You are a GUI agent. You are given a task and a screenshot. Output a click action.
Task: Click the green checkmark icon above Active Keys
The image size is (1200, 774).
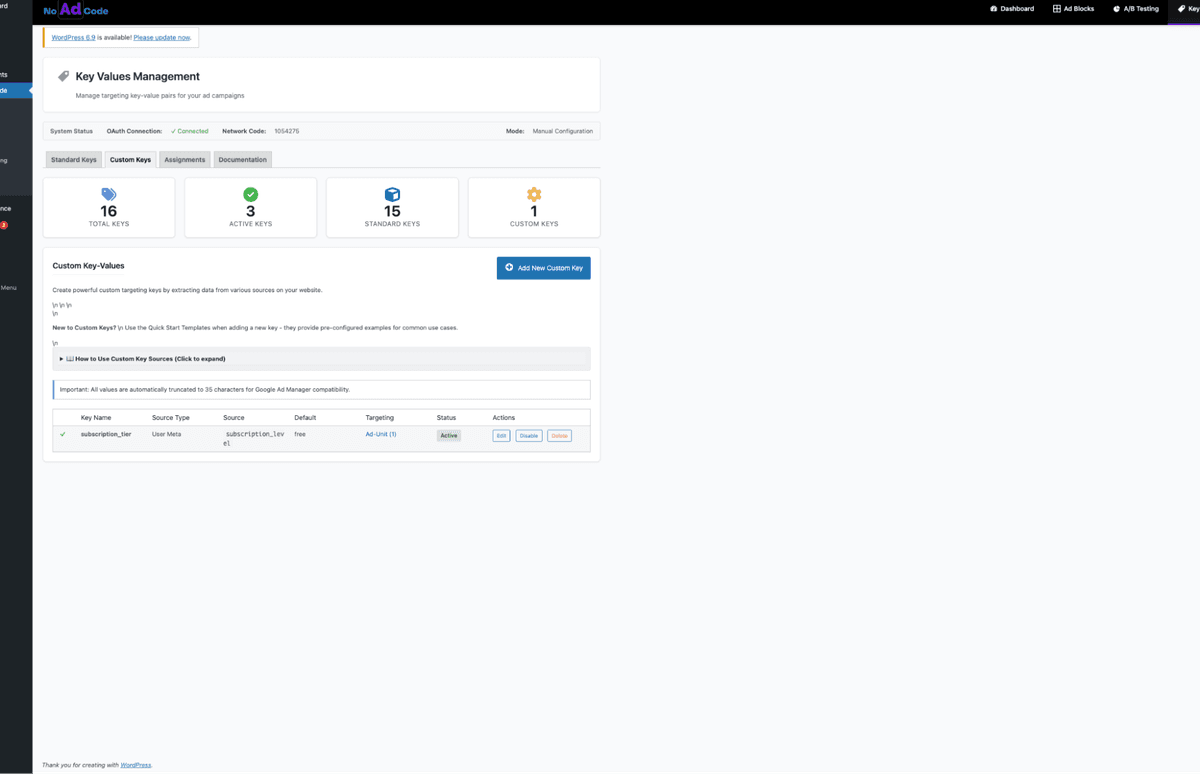coord(250,195)
